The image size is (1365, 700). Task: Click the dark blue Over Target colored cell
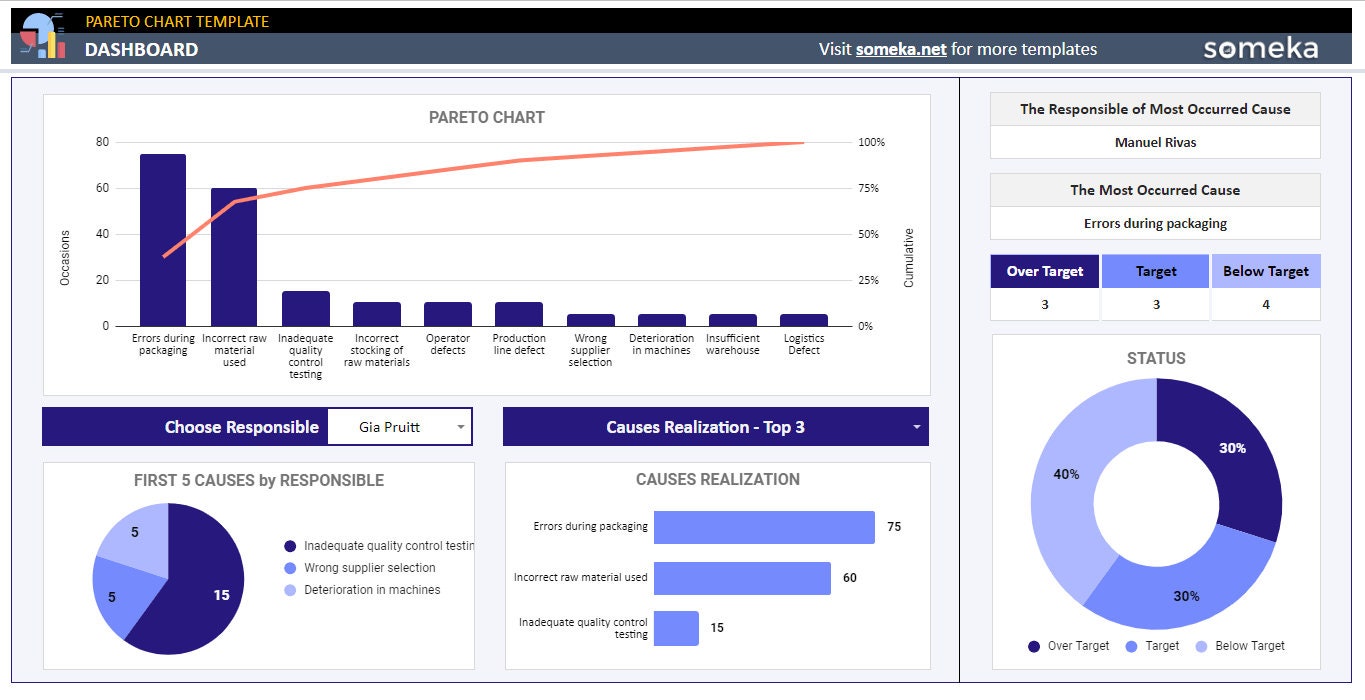click(x=1044, y=270)
